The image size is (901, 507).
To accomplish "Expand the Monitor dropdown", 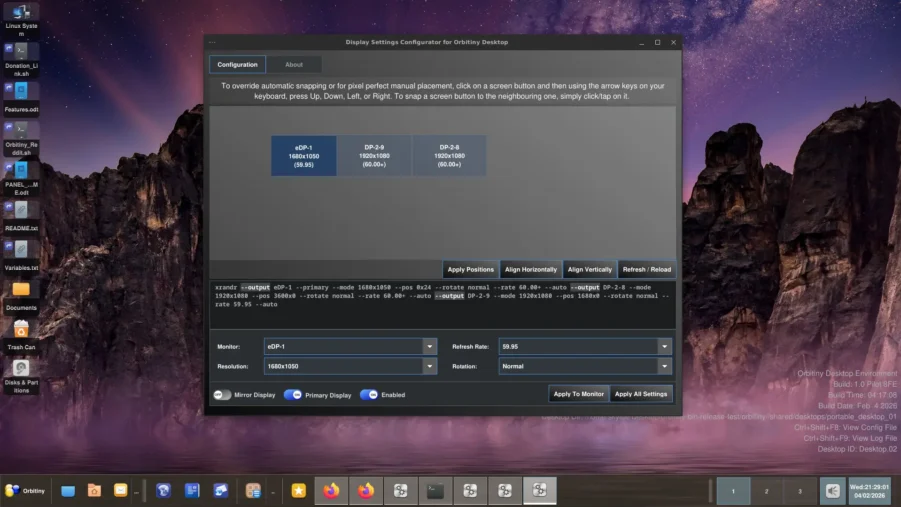I will click(x=429, y=346).
